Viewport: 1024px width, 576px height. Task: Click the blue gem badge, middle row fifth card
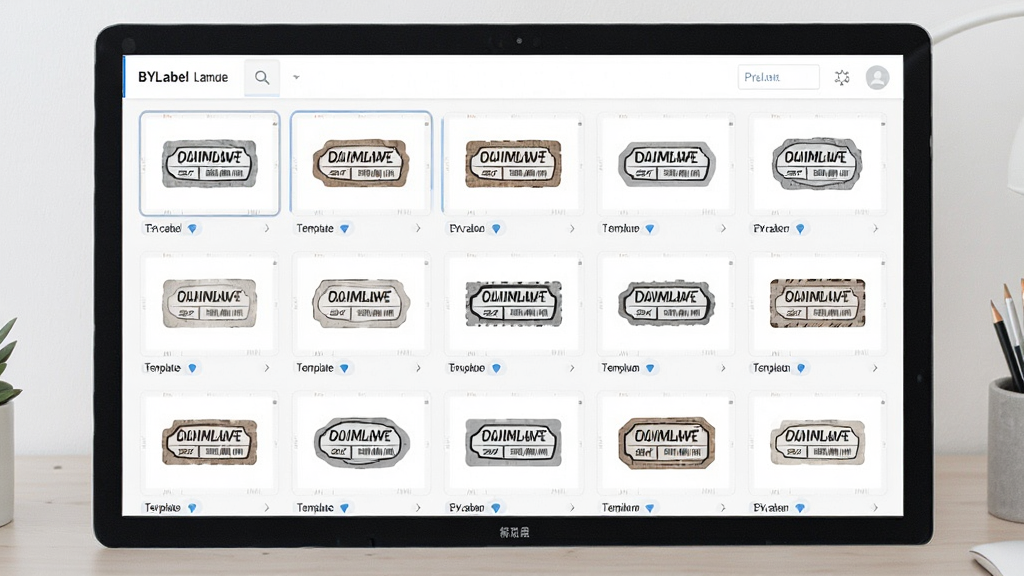(x=801, y=368)
